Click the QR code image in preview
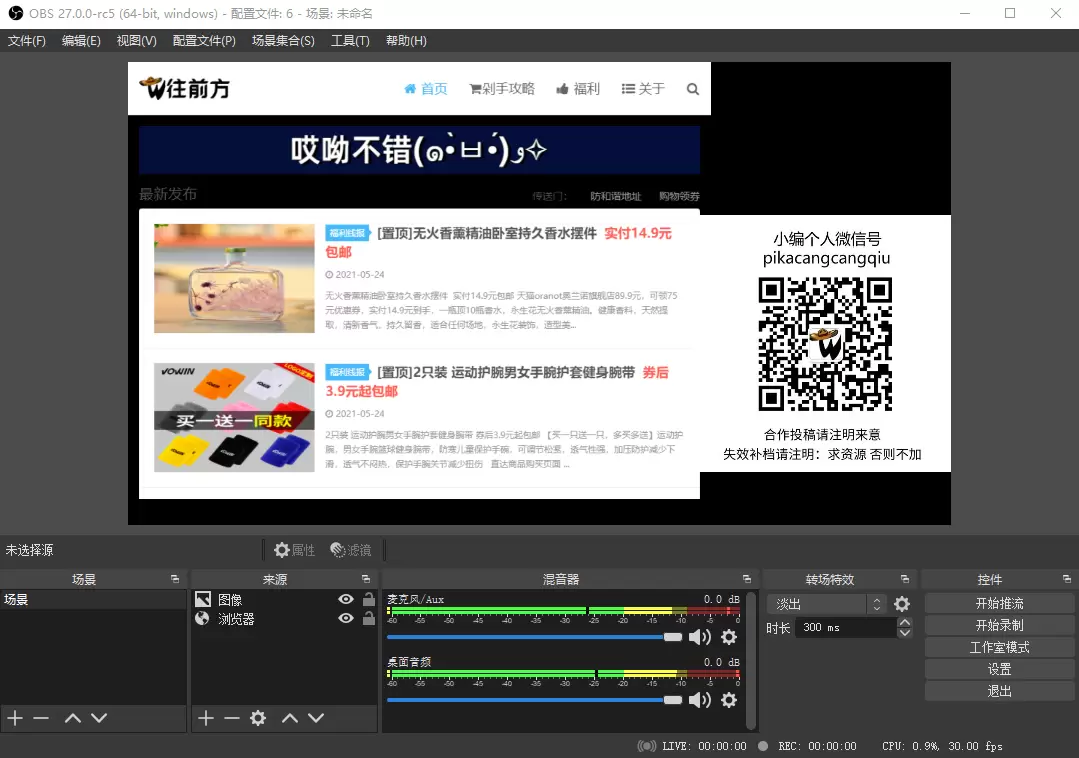The height and width of the screenshot is (758, 1079). click(825, 344)
